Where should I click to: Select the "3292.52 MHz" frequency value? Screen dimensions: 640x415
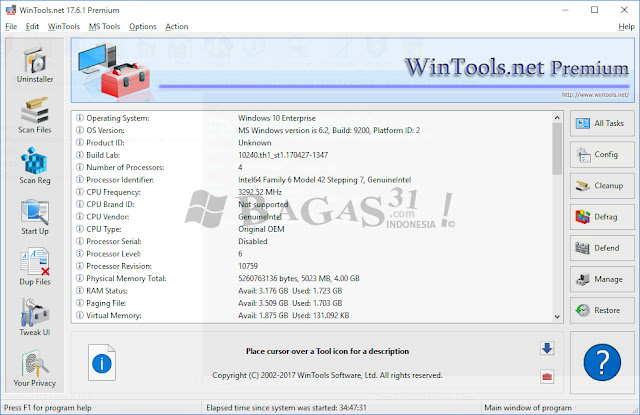260,192
